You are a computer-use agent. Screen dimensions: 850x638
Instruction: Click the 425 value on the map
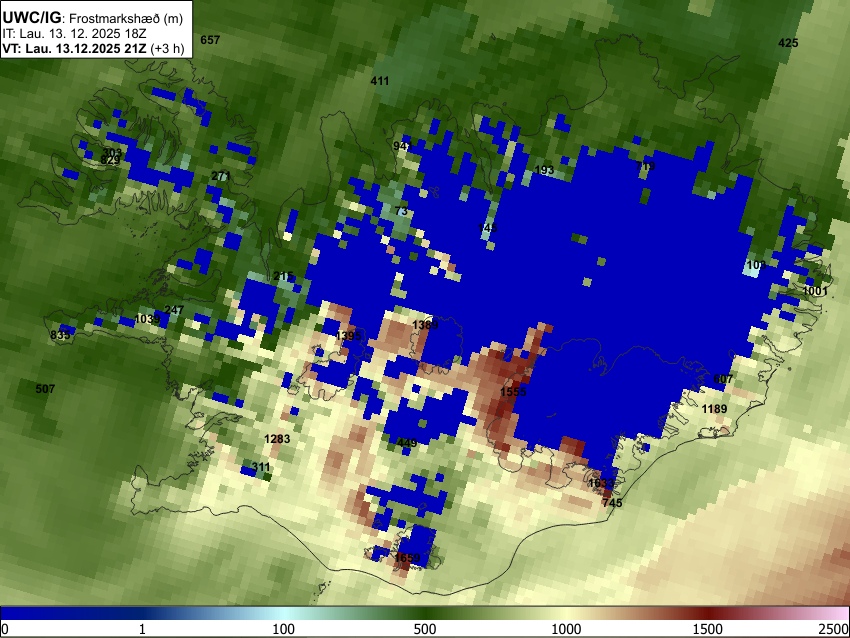[788, 43]
